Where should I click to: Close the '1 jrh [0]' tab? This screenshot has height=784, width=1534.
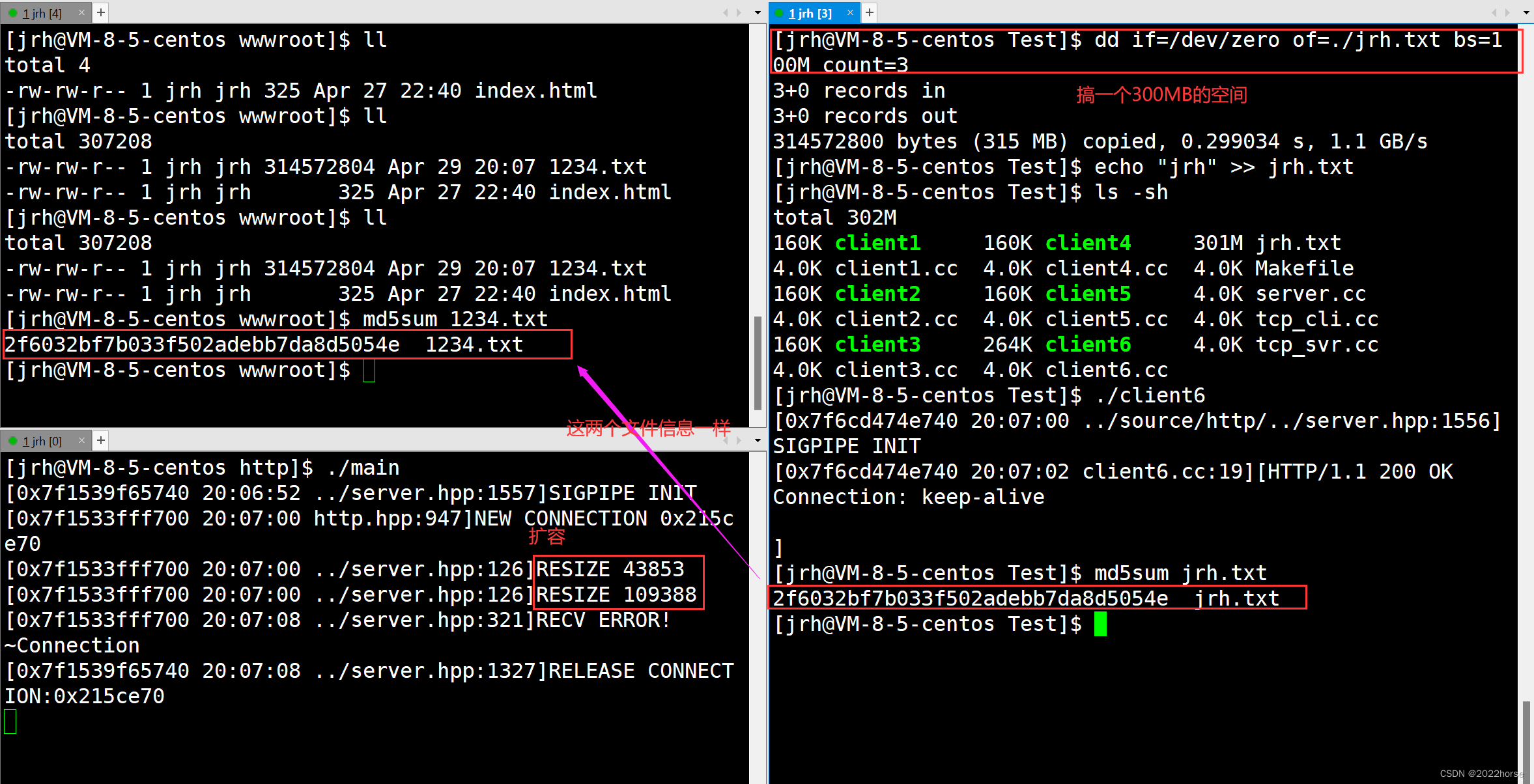tap(81, 441)
